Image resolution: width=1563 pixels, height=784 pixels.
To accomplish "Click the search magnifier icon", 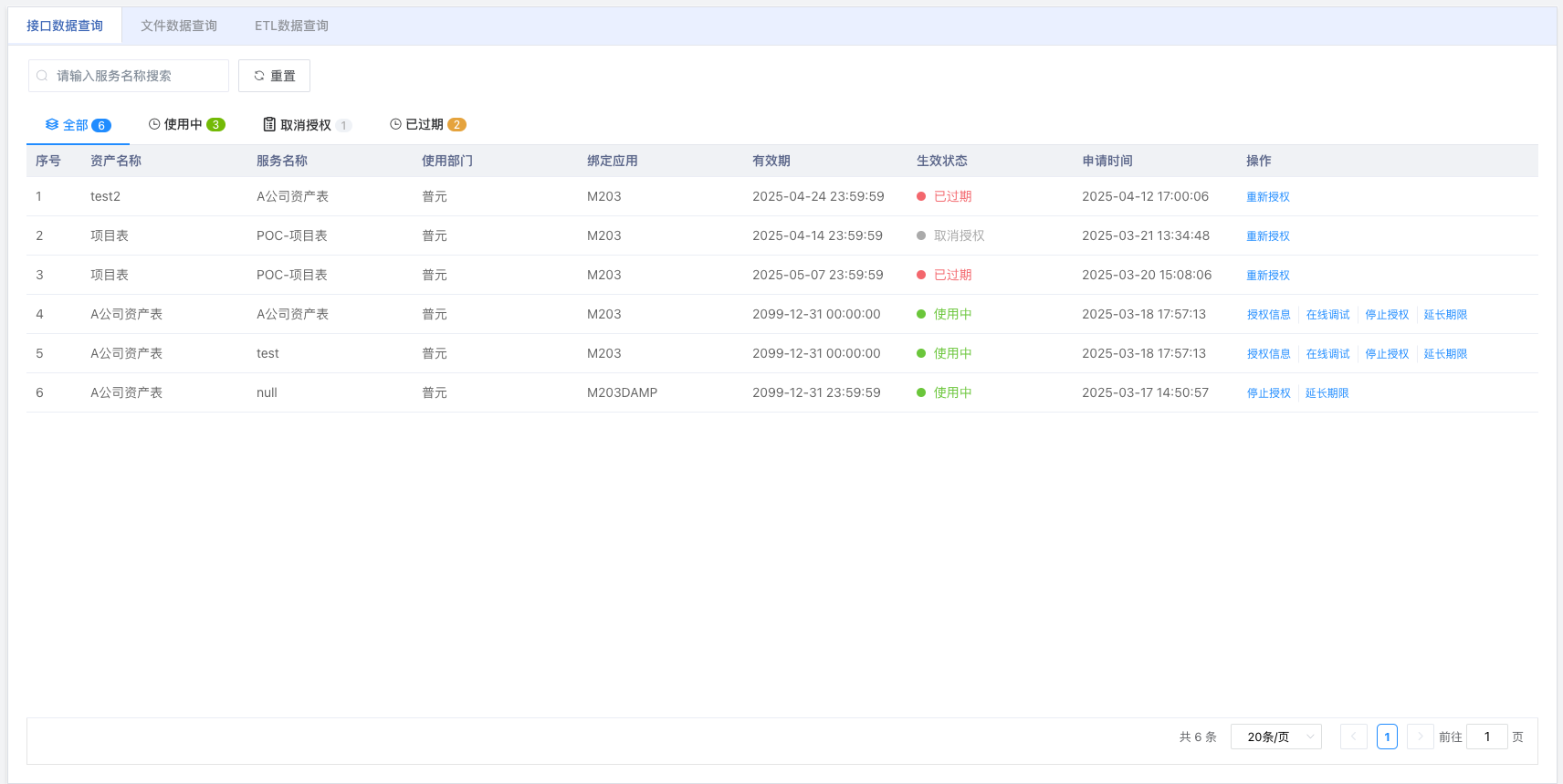I will (42, 76).
